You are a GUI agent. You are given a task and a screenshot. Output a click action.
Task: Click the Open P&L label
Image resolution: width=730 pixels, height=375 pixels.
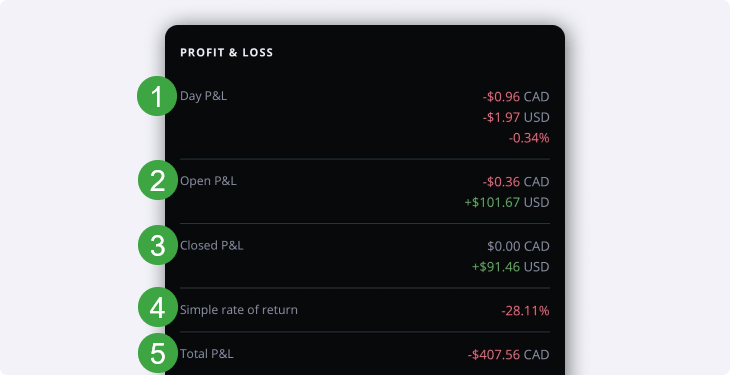point(208,181)
